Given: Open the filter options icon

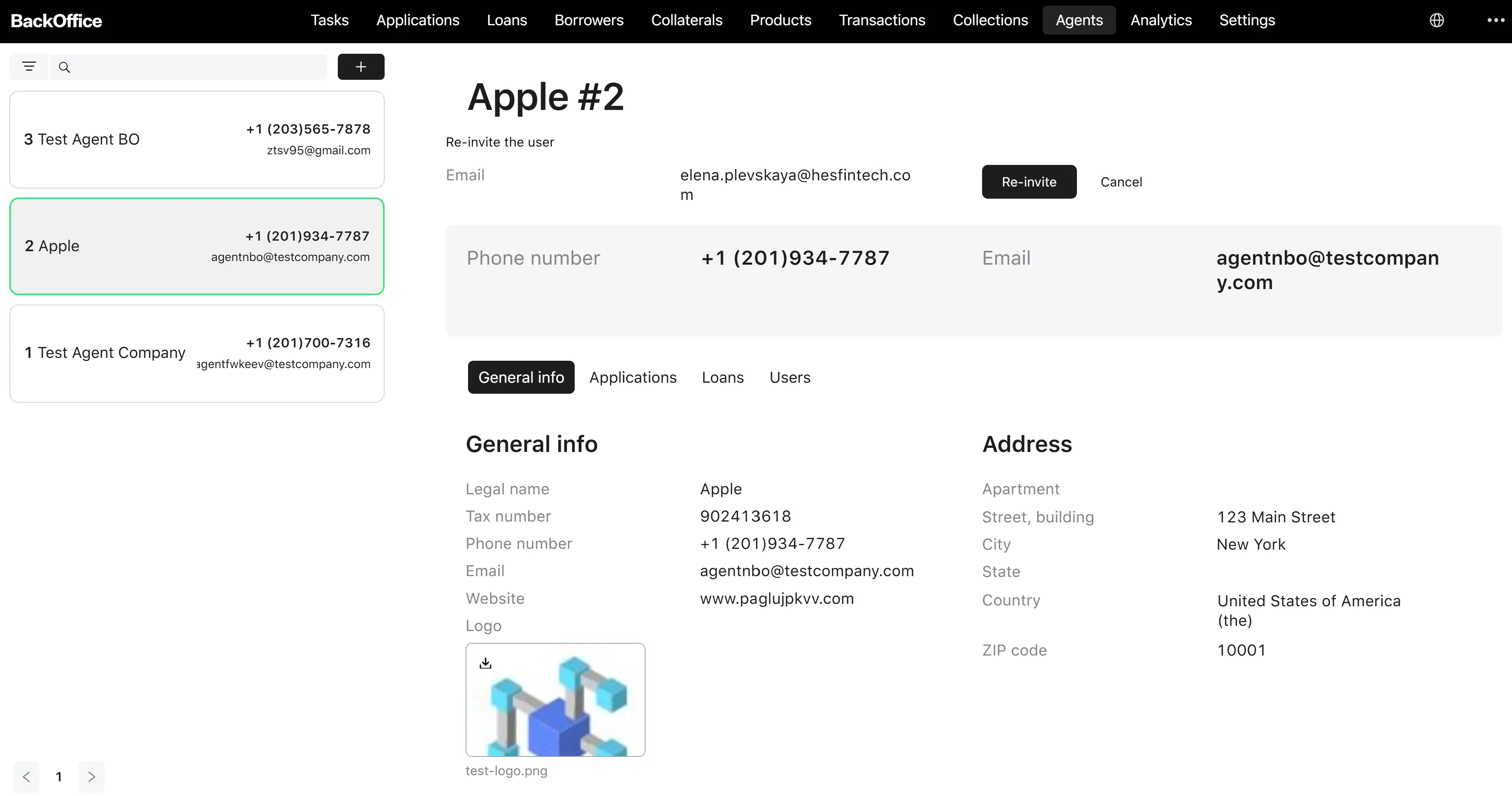Looking at the screenshot, I should coord(29,67).
